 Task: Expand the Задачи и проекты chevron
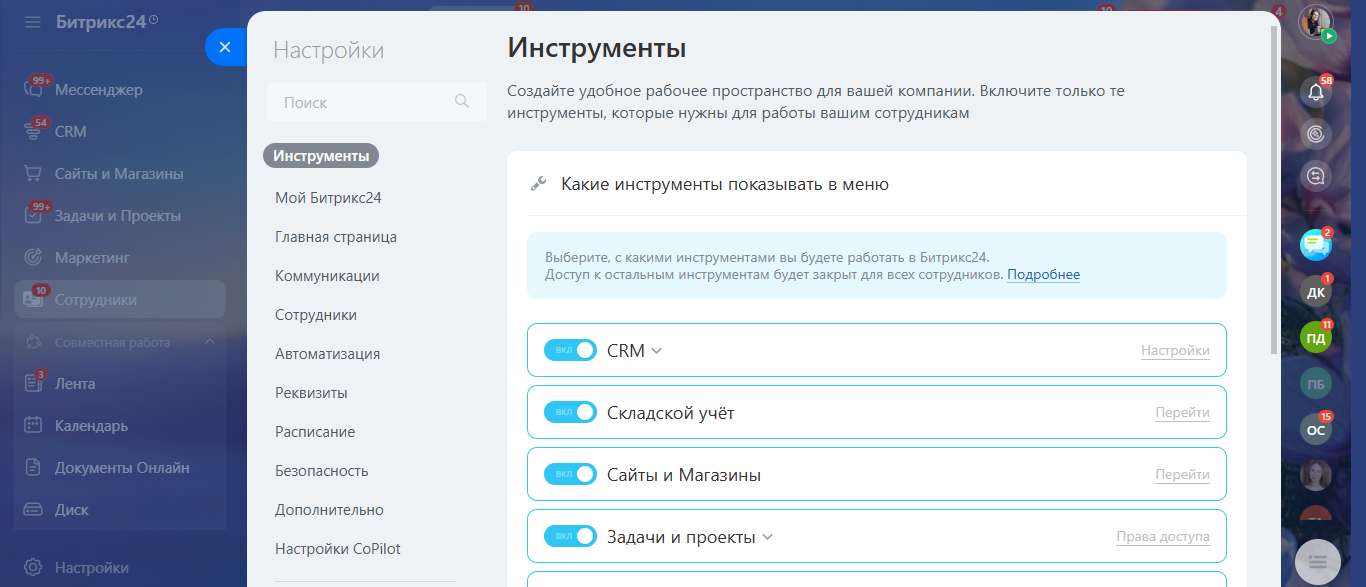(x=768, y=537)
